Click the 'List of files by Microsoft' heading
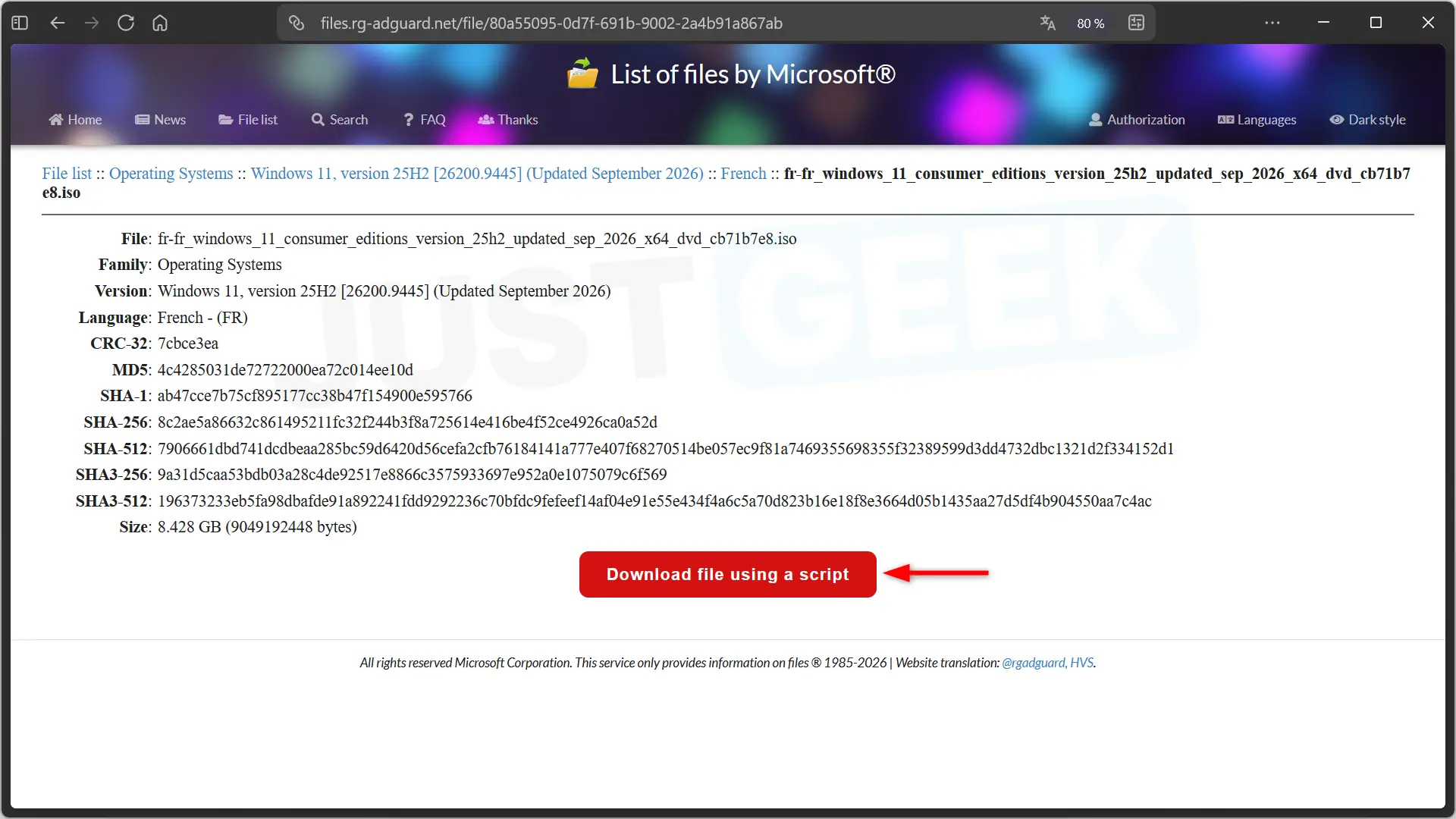 (753, 74)
